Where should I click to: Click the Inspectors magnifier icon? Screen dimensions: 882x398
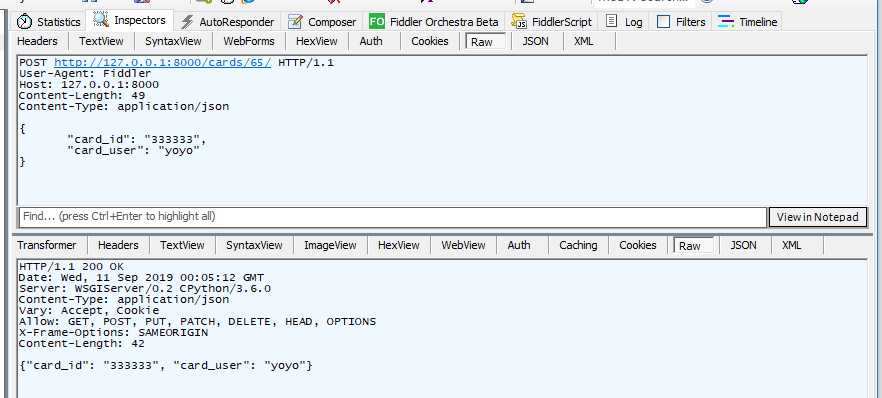[101, 20]
